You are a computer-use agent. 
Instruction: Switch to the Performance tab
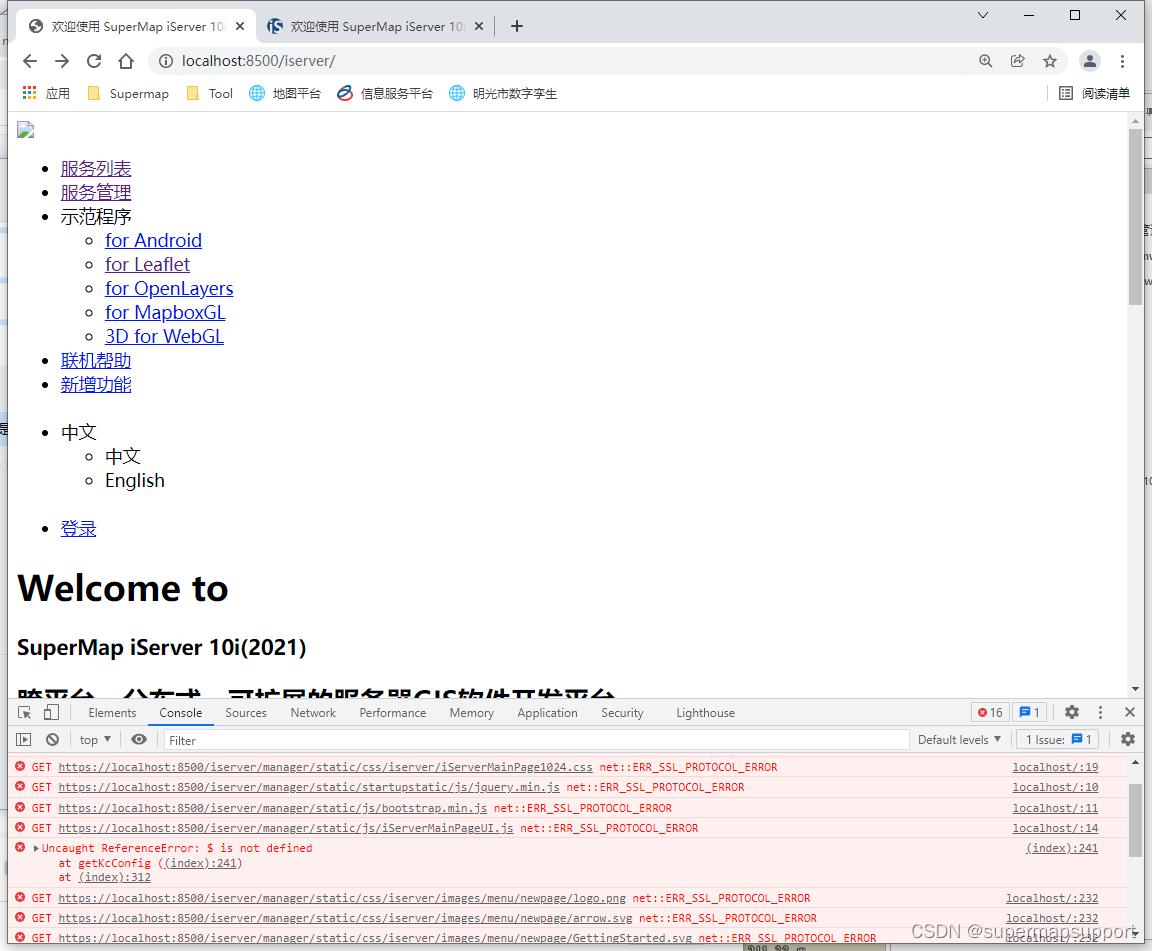(x=393, y=713)
